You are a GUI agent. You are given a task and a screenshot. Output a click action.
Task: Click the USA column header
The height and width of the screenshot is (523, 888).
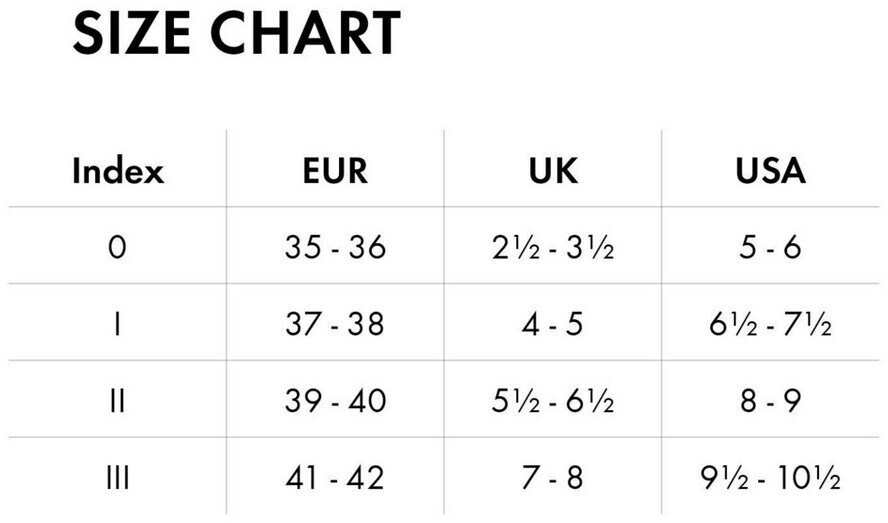[x=770, y=171]
